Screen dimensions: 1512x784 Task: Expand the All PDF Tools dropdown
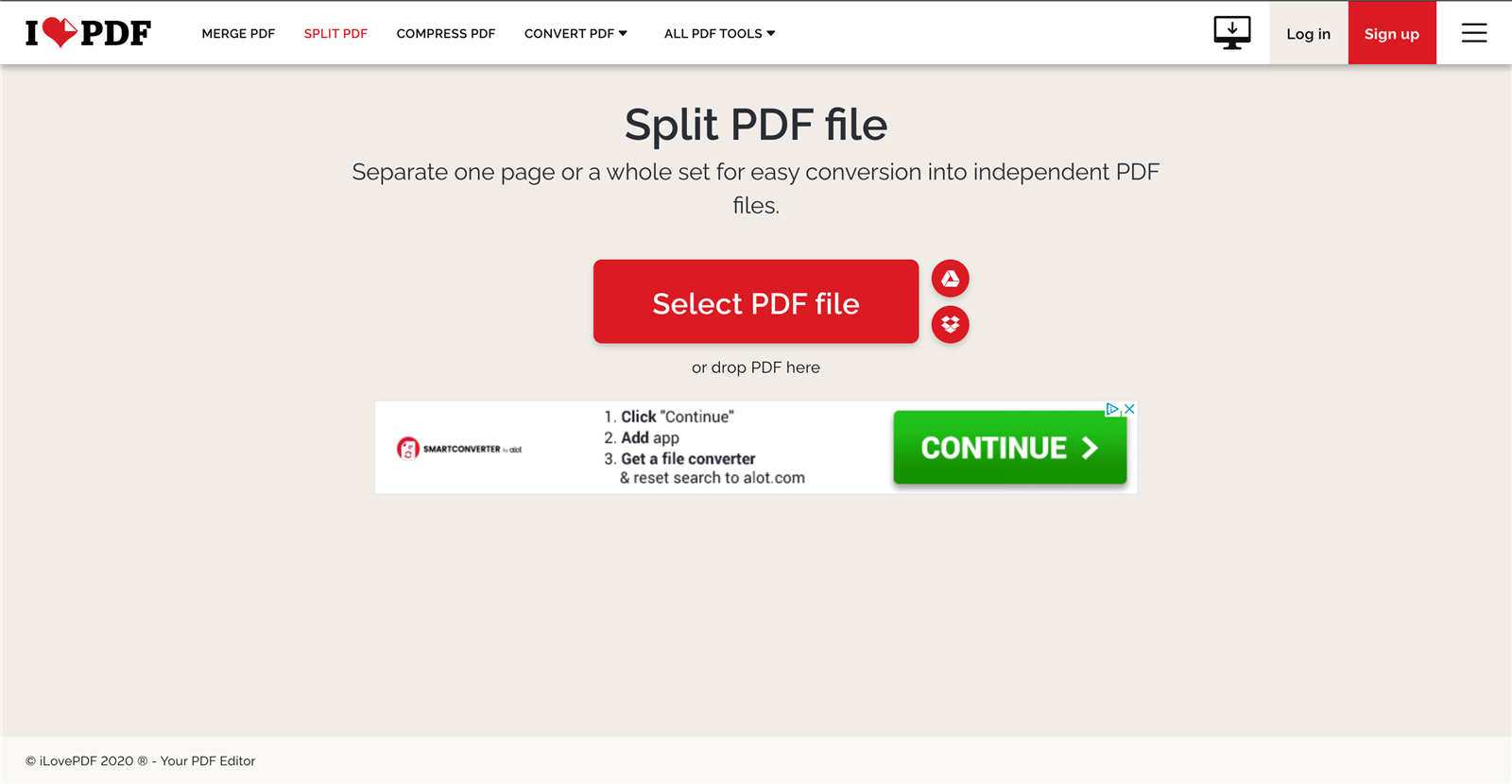[719, 33]
